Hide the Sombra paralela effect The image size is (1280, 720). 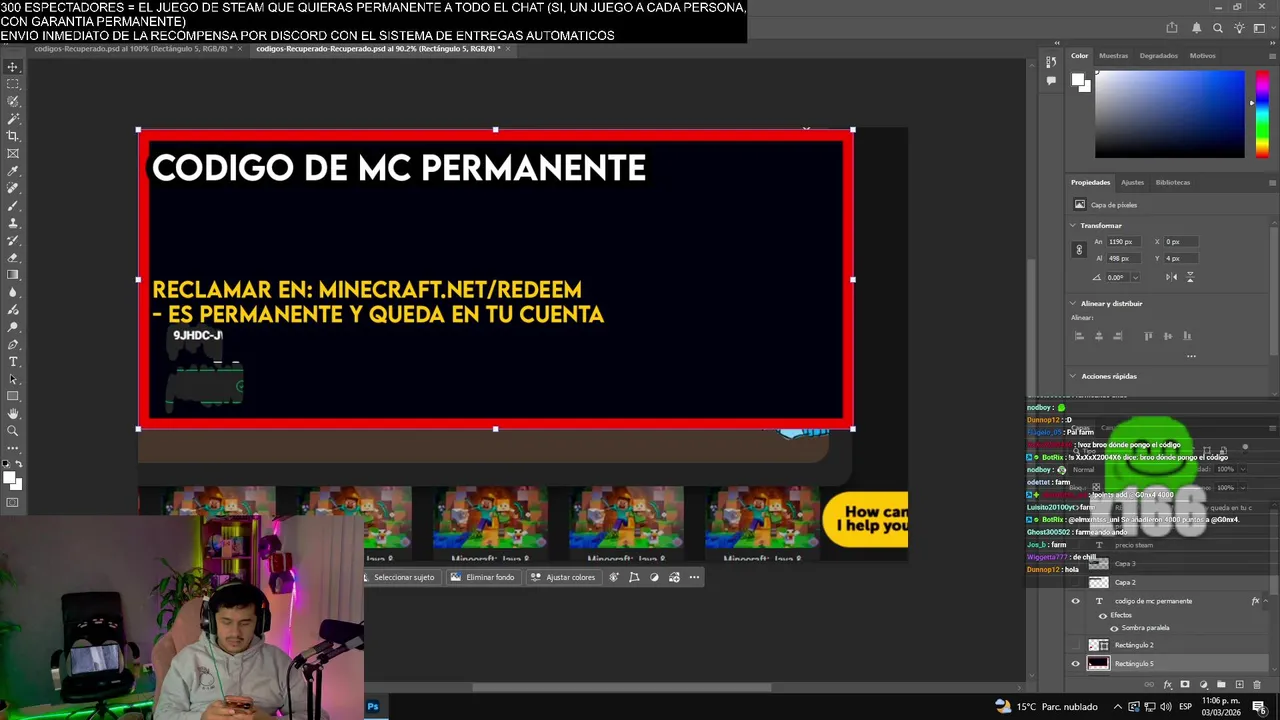(x=1114, y=628)
